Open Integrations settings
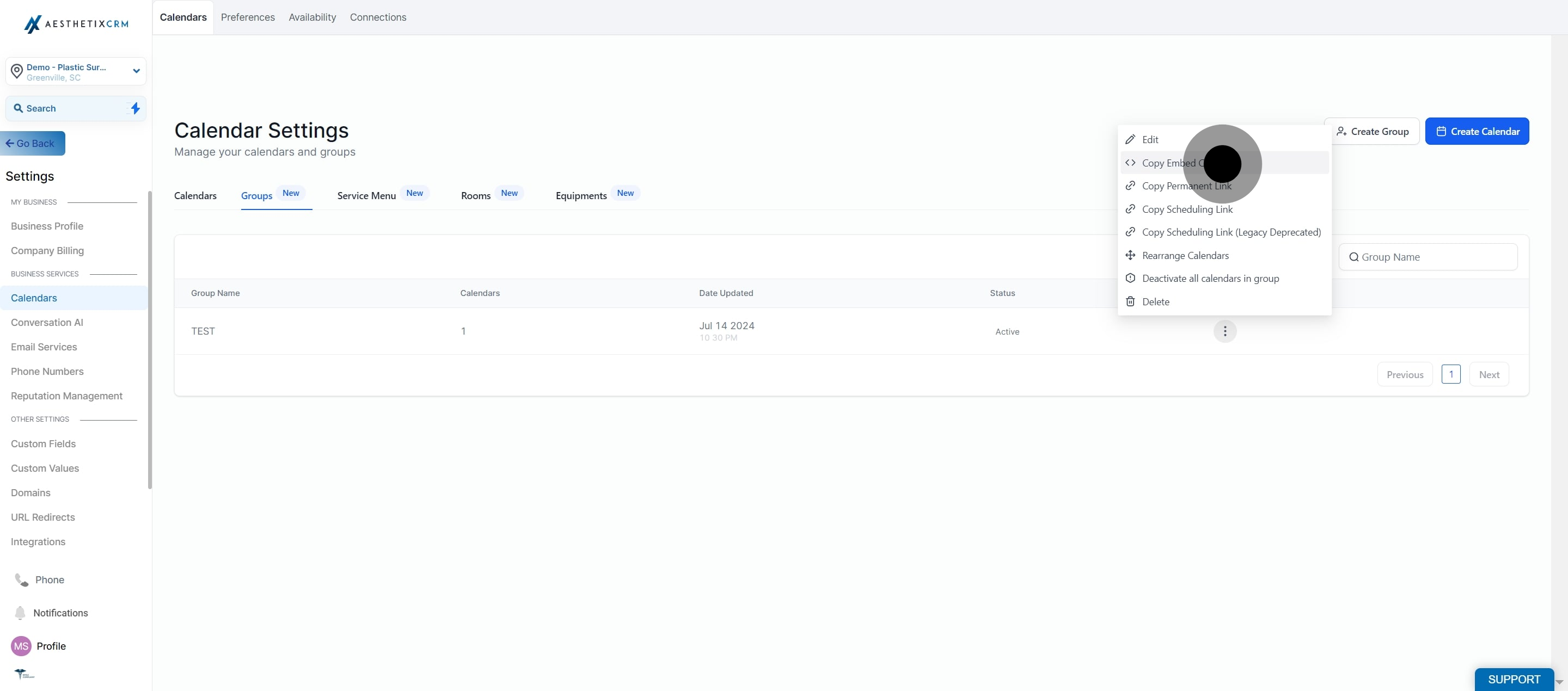 click(38, 542)
